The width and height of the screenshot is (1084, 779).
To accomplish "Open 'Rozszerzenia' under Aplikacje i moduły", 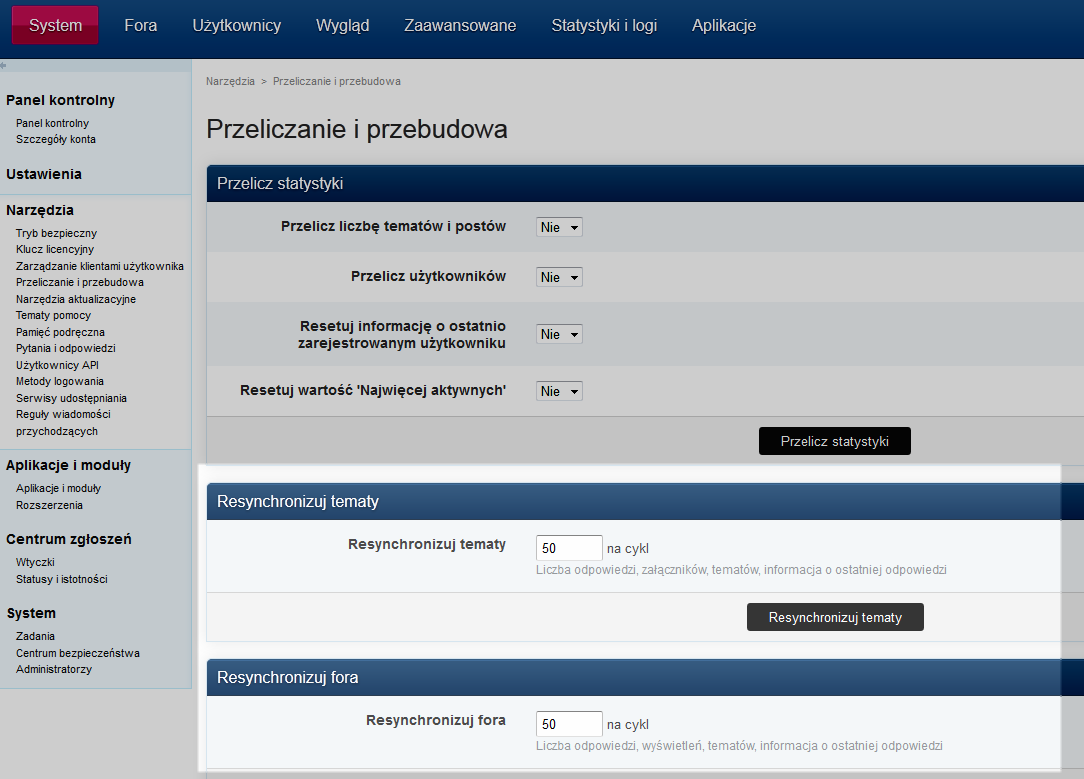I will [50, 505].
